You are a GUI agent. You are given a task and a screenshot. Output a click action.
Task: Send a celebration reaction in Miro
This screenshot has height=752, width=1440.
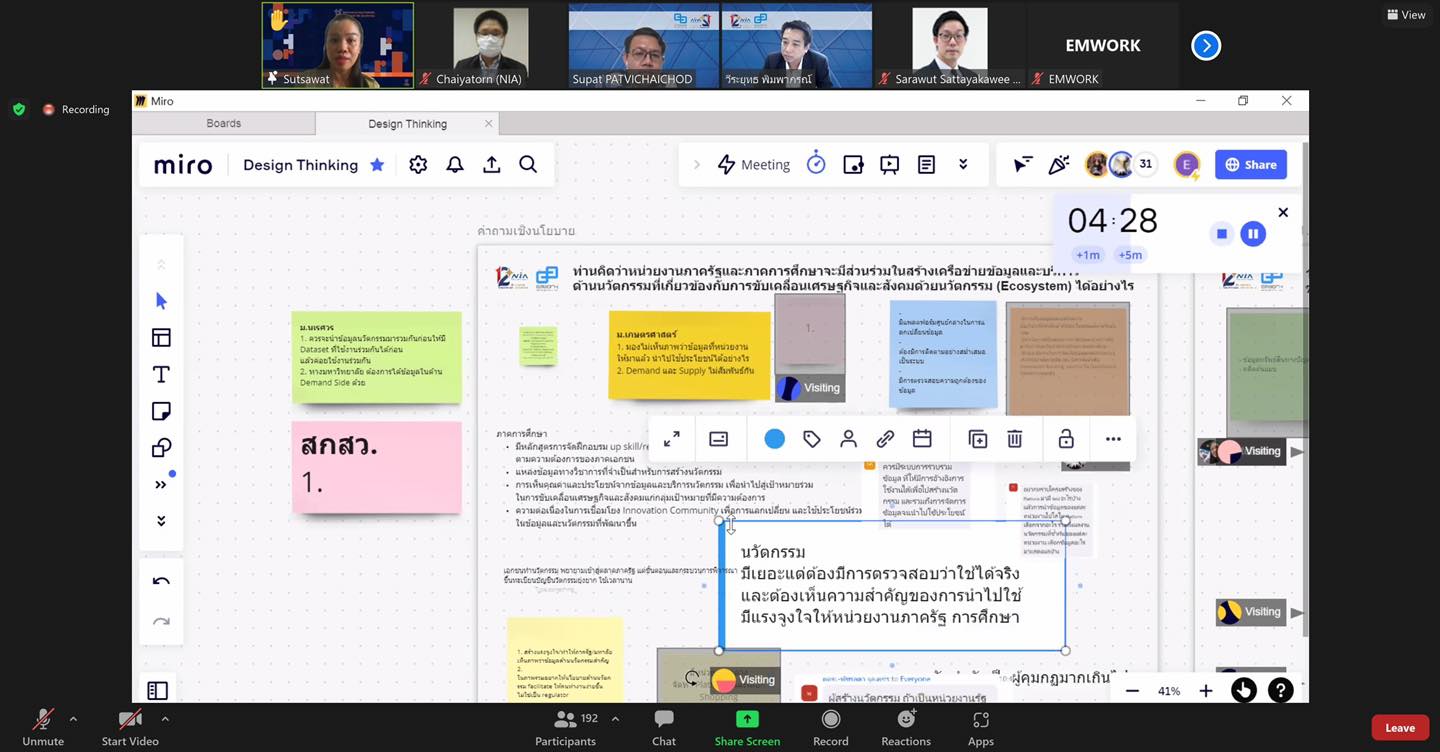[x=1059, y=165]
